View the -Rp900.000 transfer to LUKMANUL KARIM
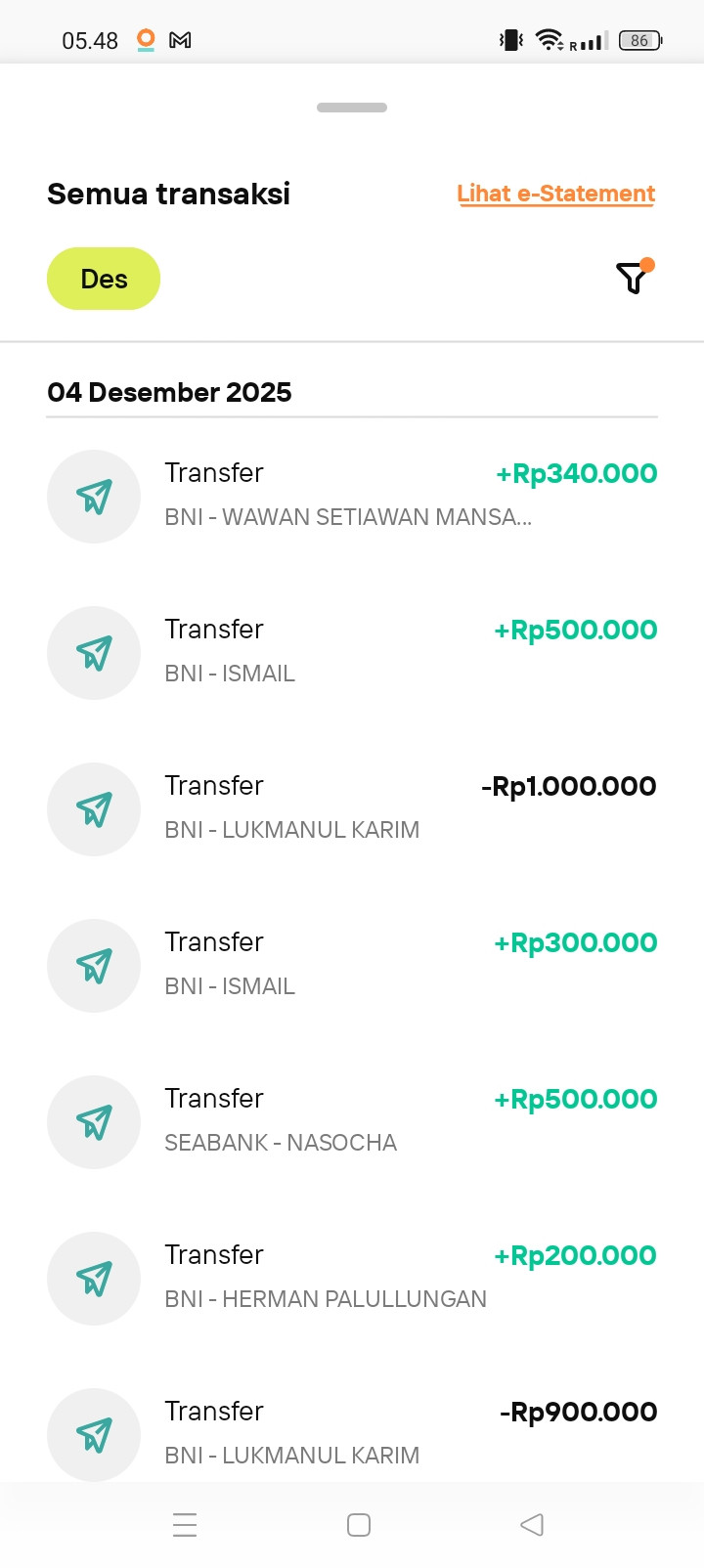704x1568 pixels. [x=352, y=1435]
